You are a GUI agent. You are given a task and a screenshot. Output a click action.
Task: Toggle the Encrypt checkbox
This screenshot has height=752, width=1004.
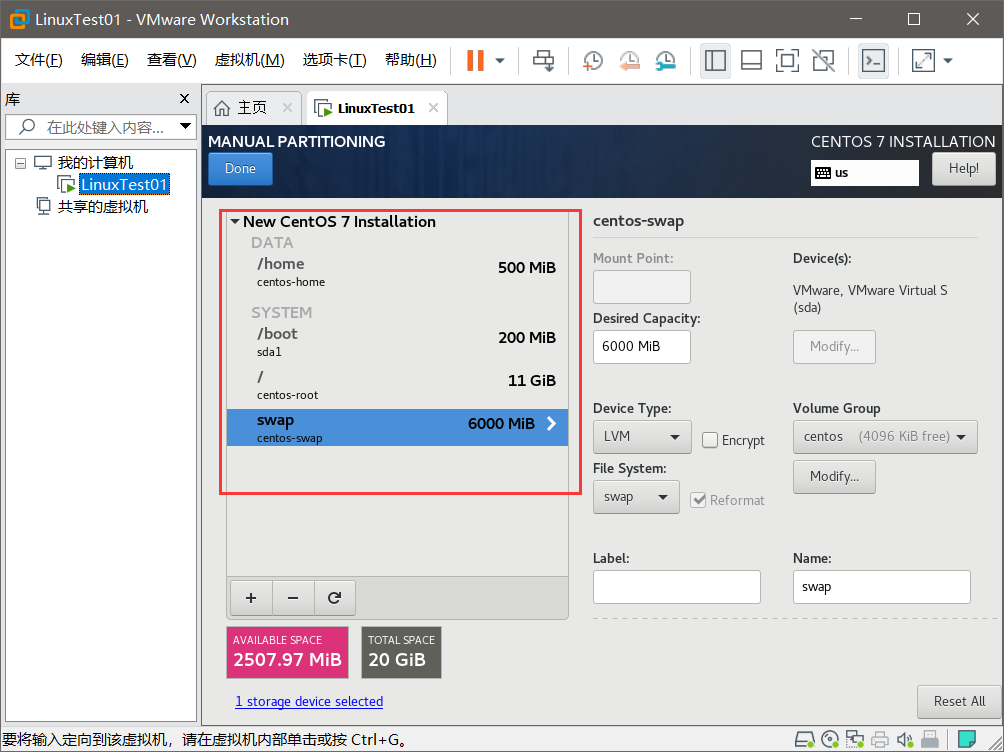point(709,440)
